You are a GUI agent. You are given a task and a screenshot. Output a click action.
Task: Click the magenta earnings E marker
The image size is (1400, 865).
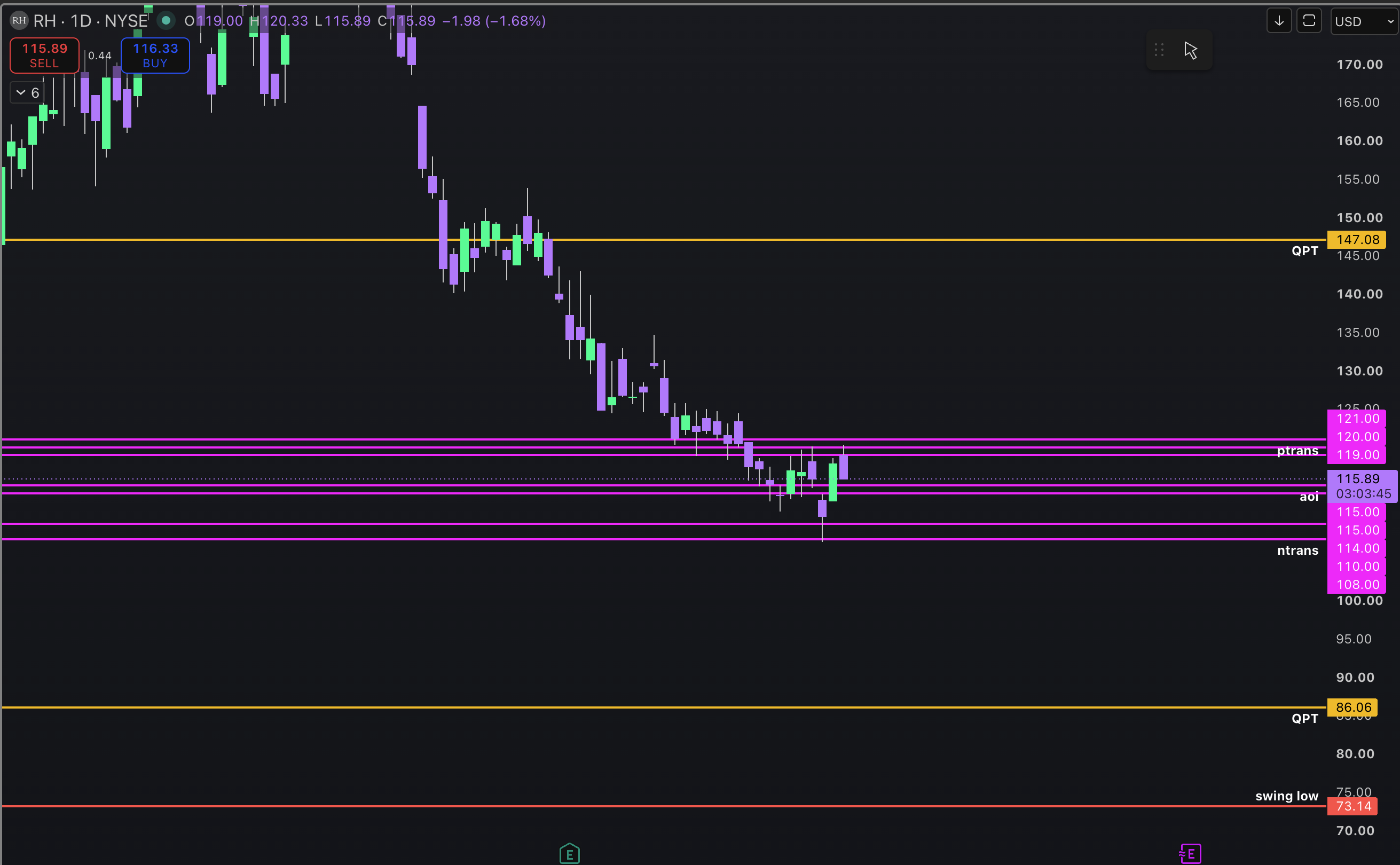pos(1190,854)
